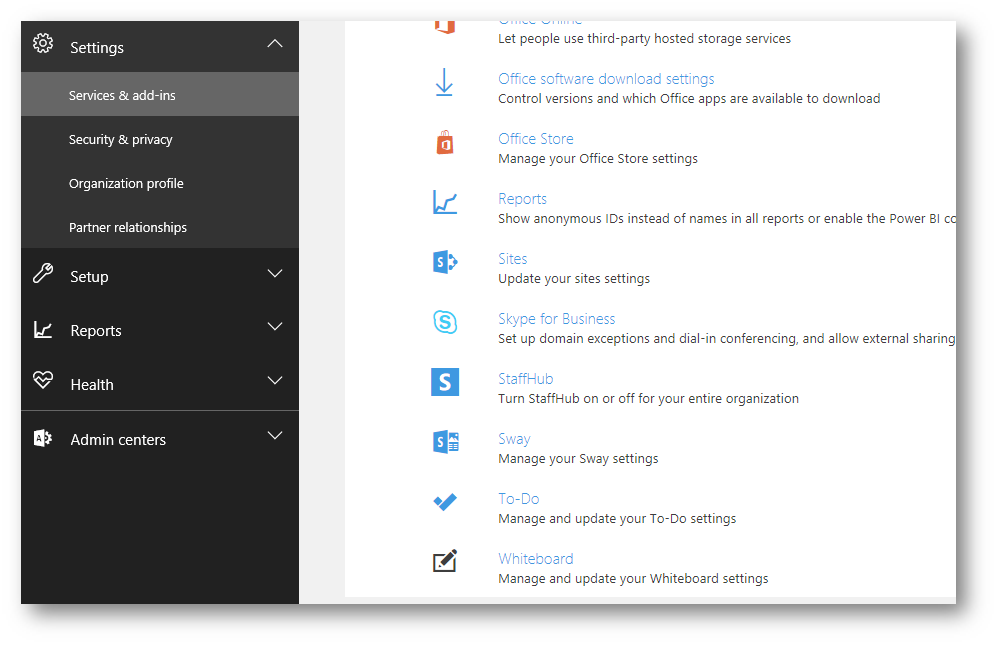The image size is (998, 646).
Task: Open Partner relationships page
Action: [160, 227]
